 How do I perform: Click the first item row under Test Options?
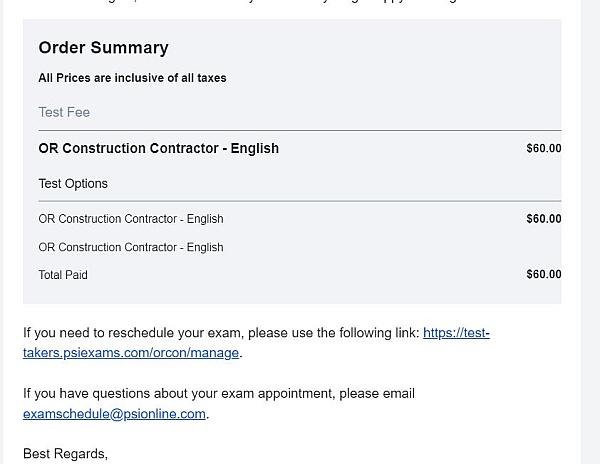[x=131, y=219]
